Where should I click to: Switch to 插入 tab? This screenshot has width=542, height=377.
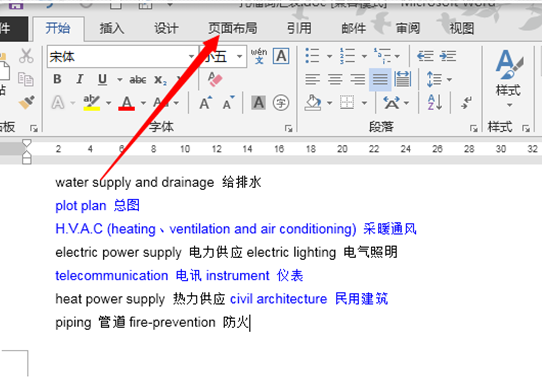click(x=112, y=28)
